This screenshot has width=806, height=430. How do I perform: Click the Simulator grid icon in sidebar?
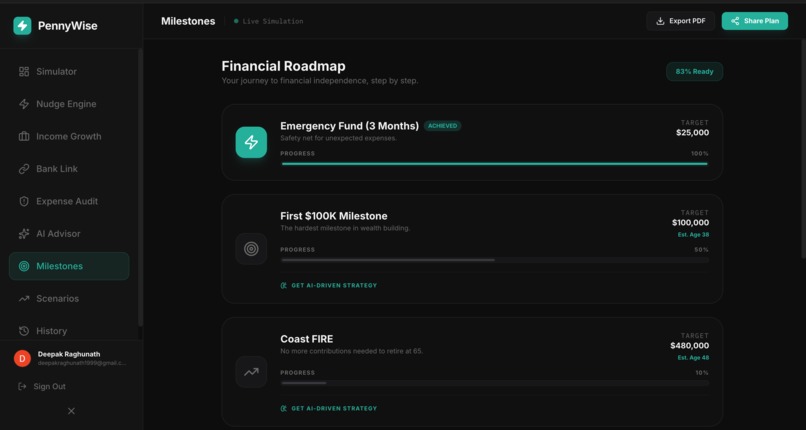[24, 71]
